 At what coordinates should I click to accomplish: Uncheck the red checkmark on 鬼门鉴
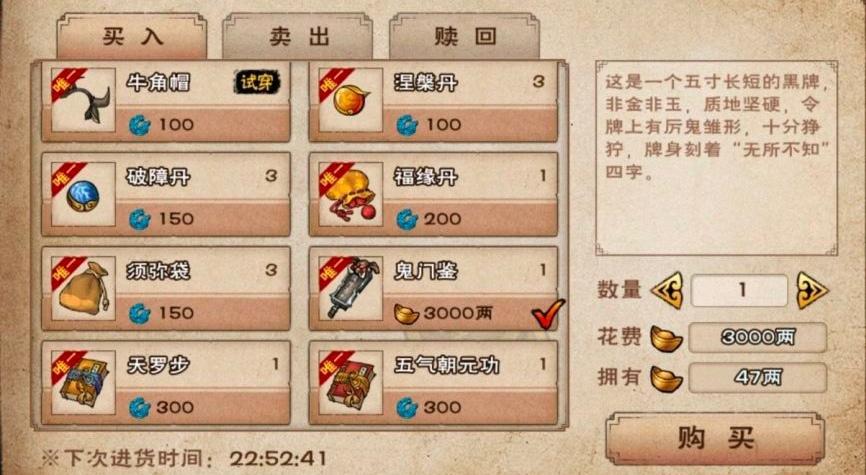548,314
